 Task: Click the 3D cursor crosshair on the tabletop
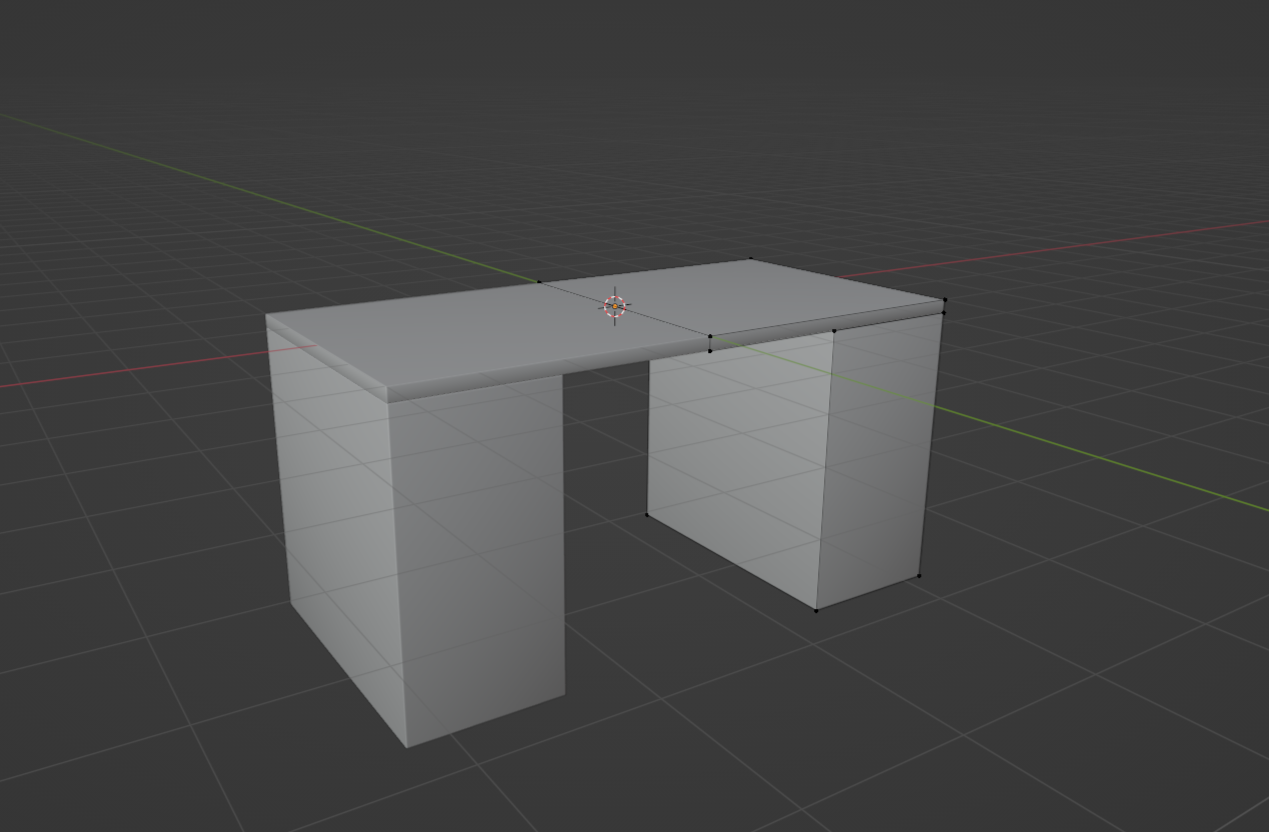pos(615,307)
